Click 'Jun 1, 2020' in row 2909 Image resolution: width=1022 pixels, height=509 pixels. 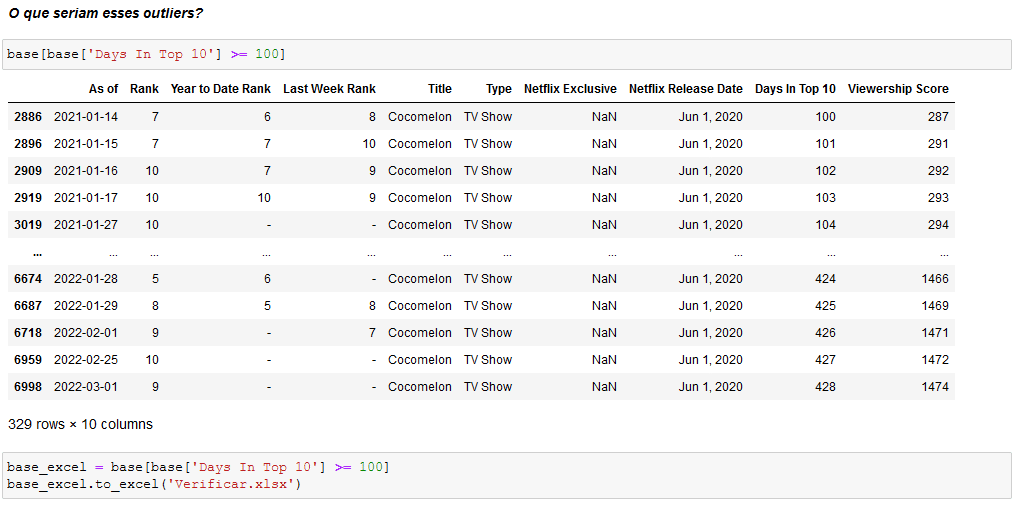click(710, 171)
